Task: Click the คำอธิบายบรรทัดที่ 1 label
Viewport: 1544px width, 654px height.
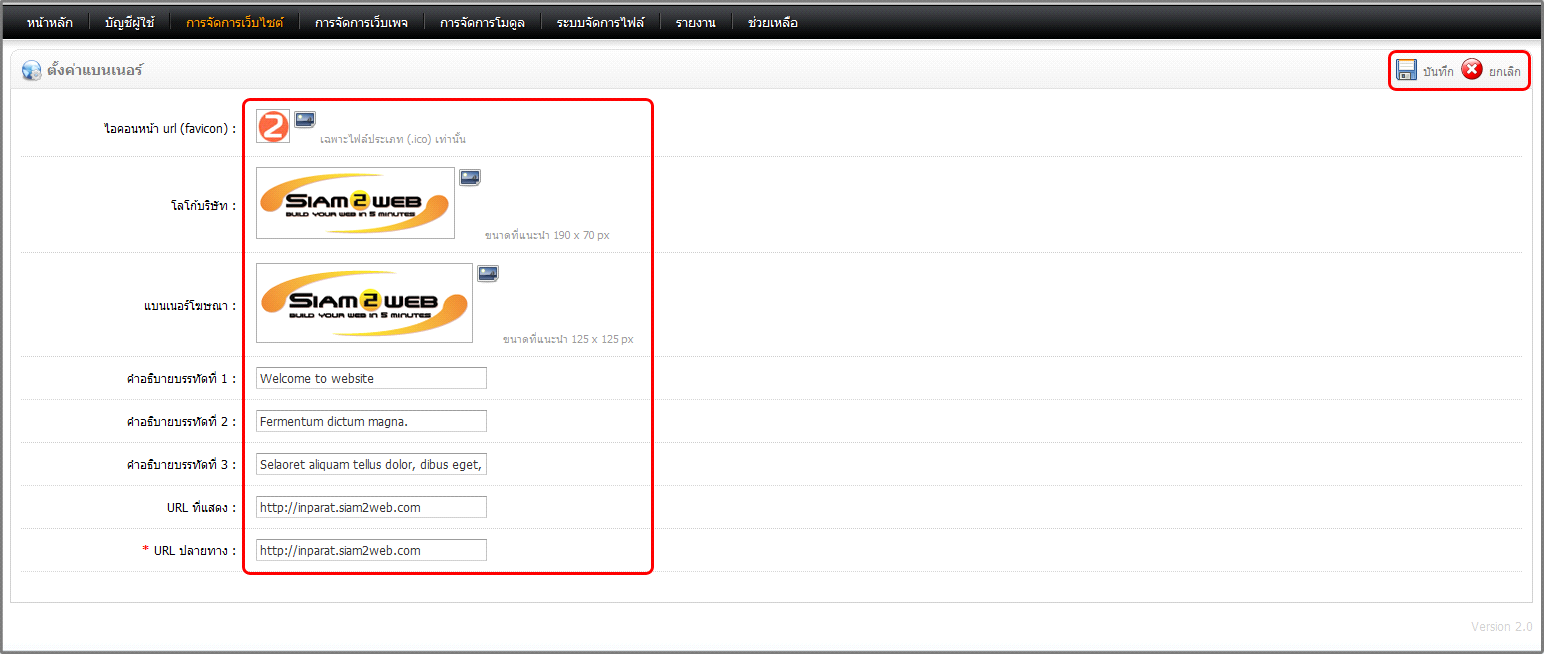Action: pyautogui.click(x=181, y=379)
